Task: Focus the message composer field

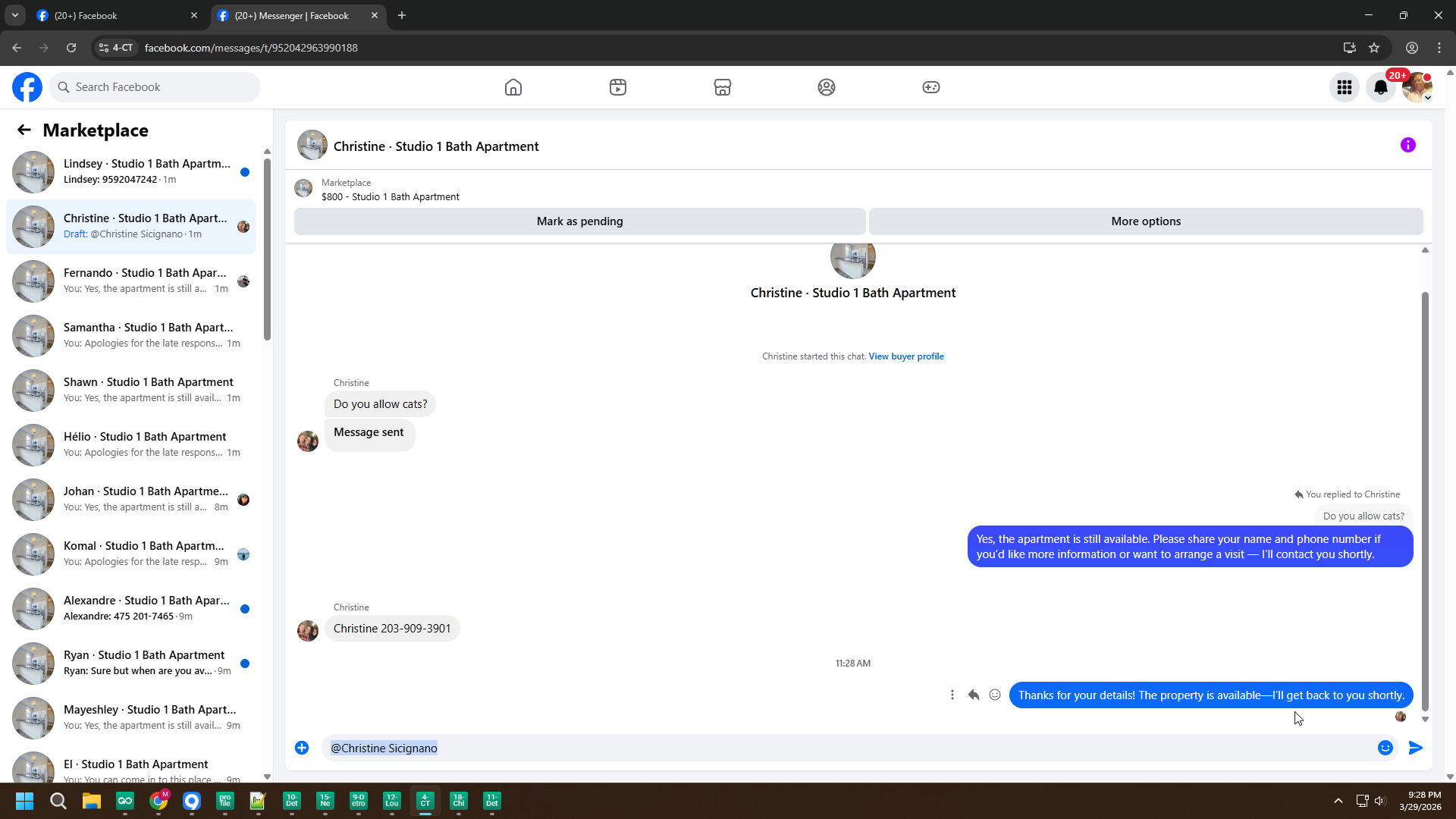Action: click(x=849, y=748)
